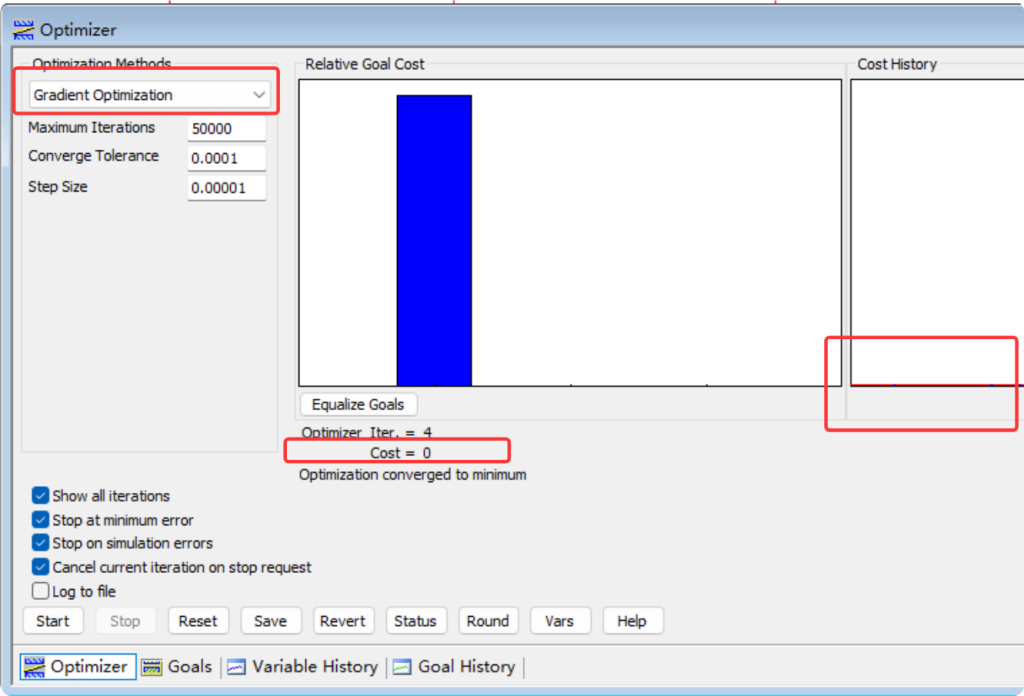Image resolution: width=1024 pixels, height=696 pixels.
Task: Click the Equalize Goals button
Action: pos(358,405)
